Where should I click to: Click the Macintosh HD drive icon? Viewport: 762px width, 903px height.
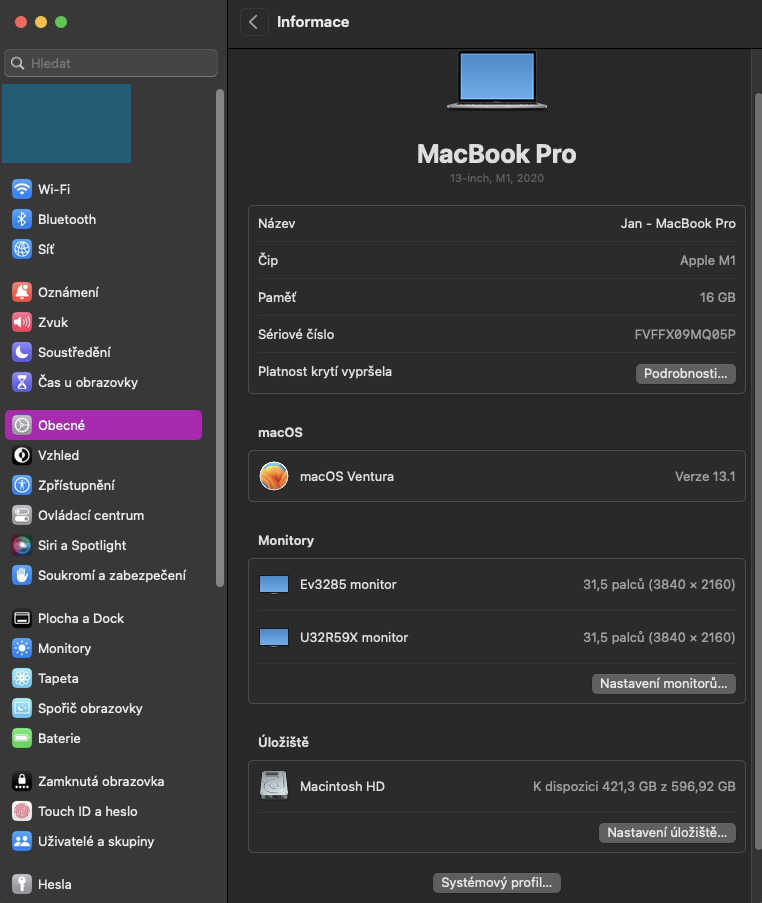click(x=274, y=786)
